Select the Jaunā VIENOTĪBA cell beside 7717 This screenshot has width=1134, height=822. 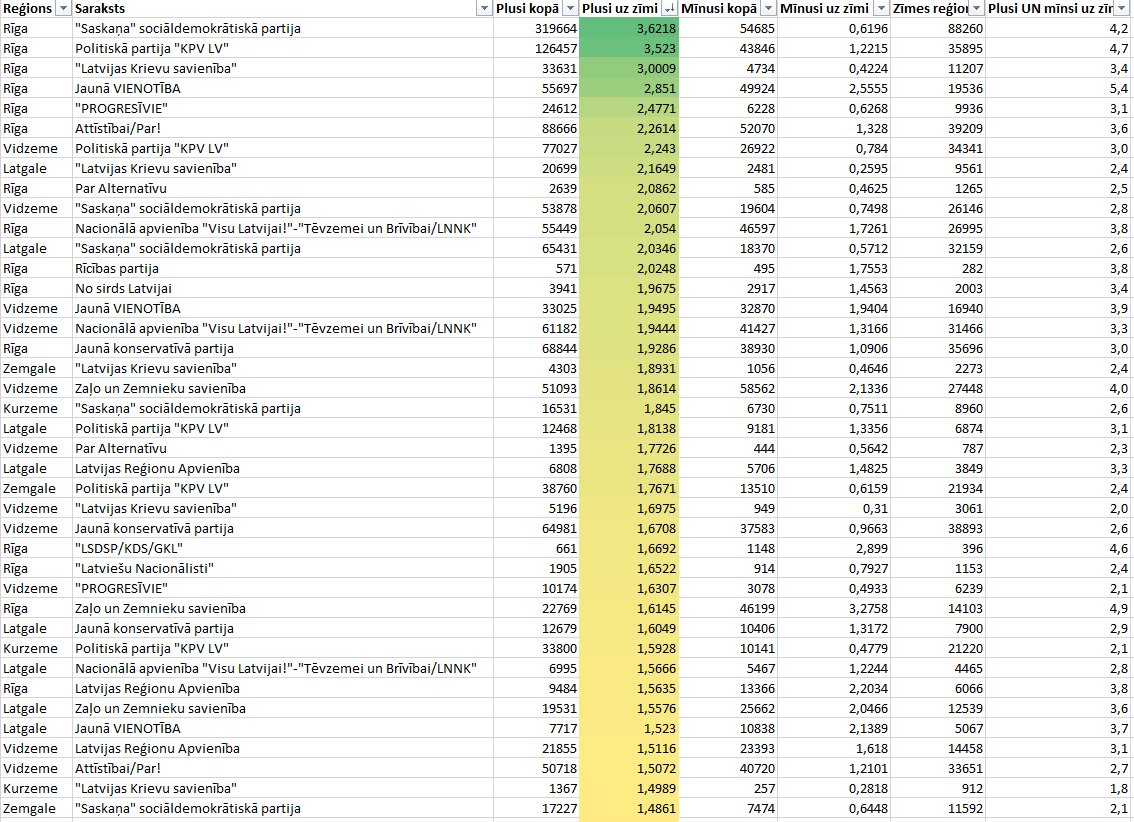point(283,729)
